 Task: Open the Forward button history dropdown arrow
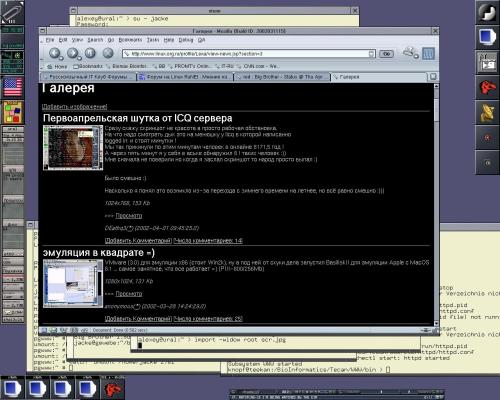pyautogui.click(x=79, y=57)
